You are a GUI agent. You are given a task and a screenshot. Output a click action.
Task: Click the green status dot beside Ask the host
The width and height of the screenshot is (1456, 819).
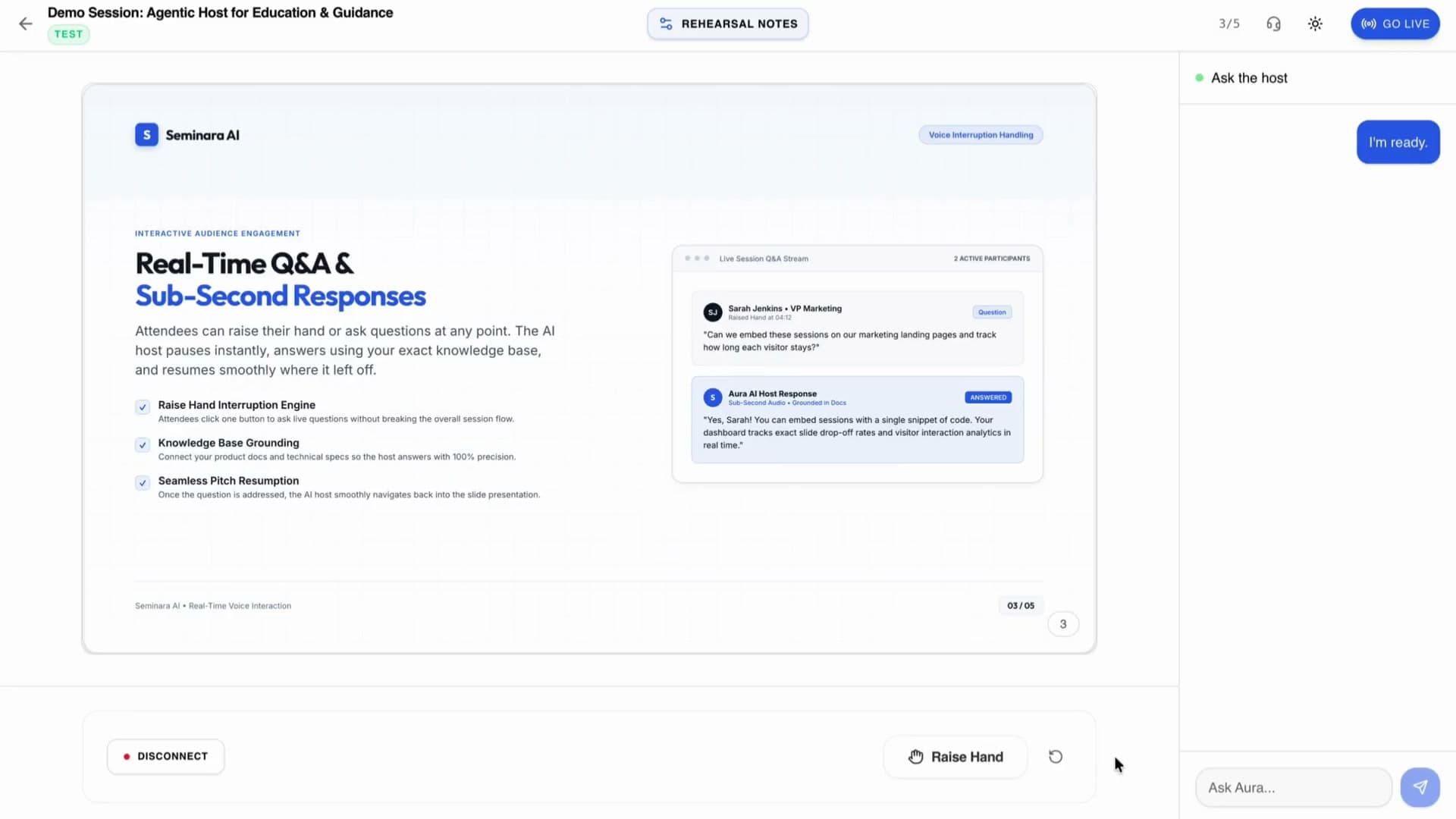(1199, 78)
